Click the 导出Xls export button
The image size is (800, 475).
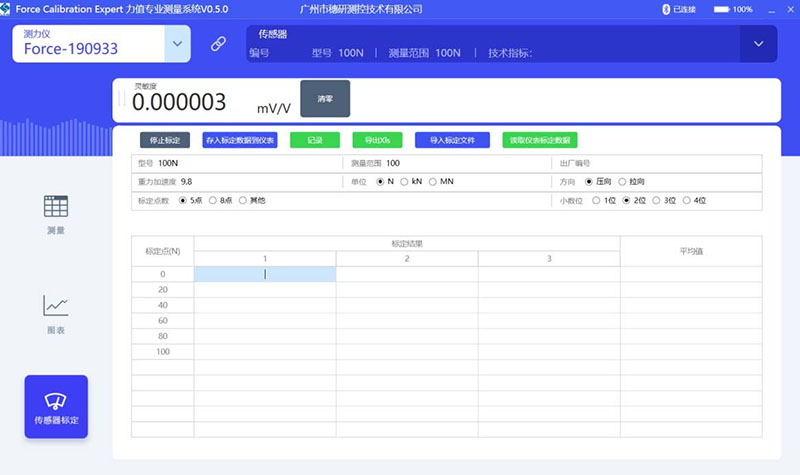point(378,140)
